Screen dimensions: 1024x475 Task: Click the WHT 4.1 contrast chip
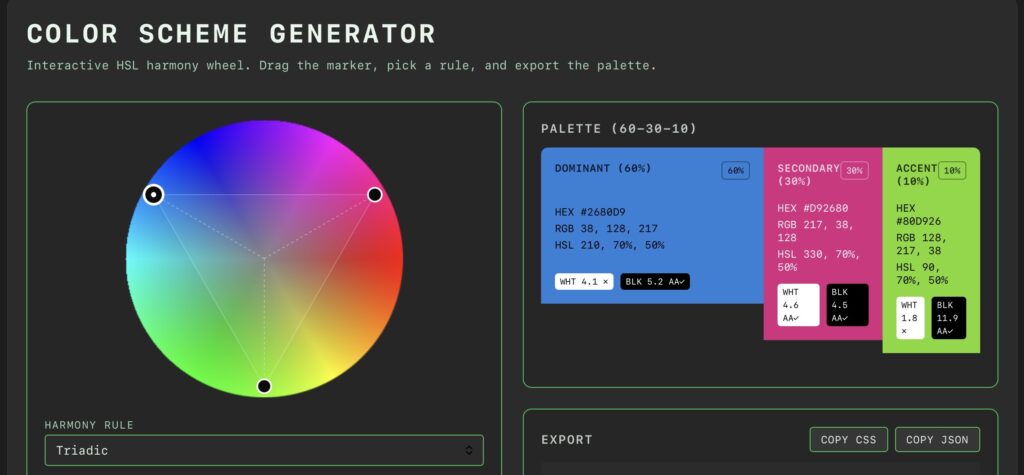click(x=584, y=282)
